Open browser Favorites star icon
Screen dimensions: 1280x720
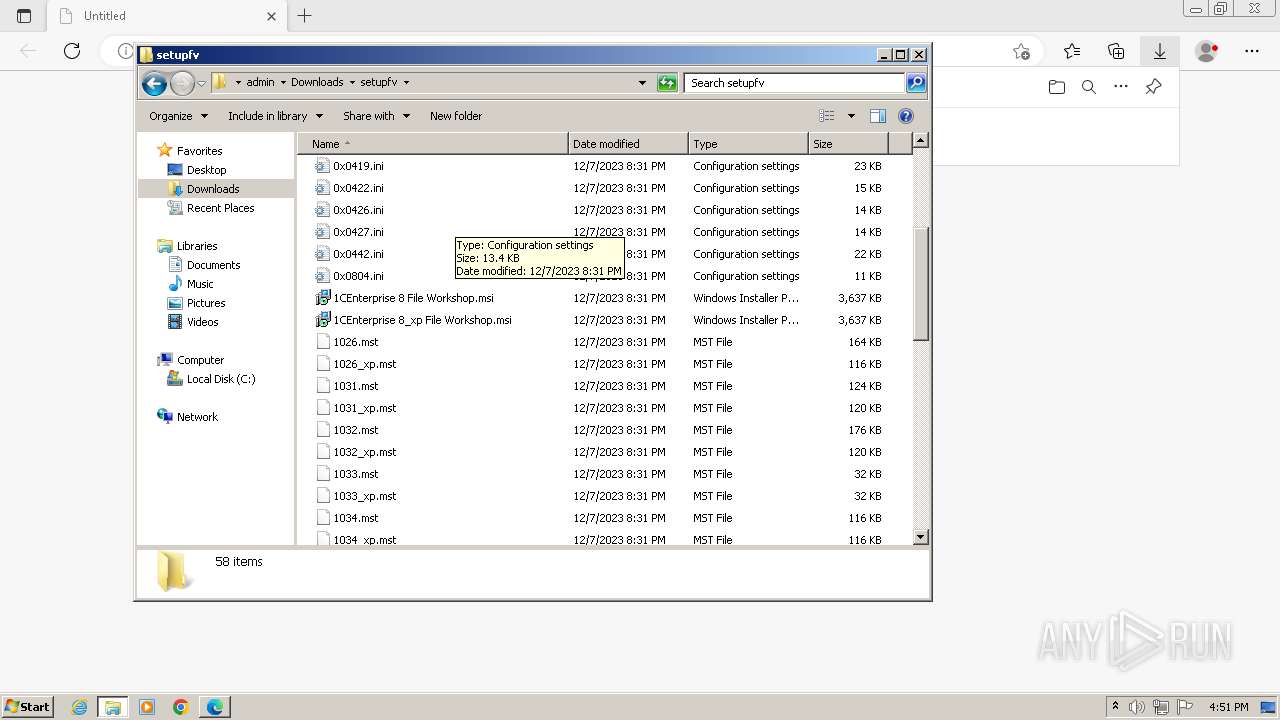(x=1072, y=51)
